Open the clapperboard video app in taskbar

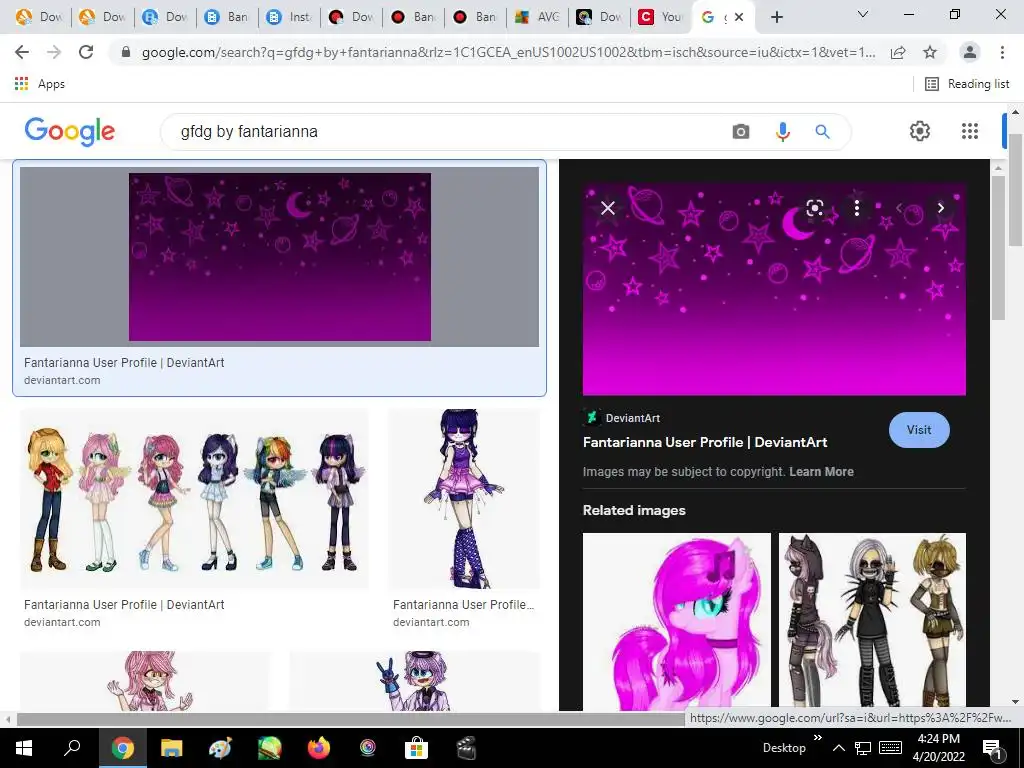[x=466, y=748]
